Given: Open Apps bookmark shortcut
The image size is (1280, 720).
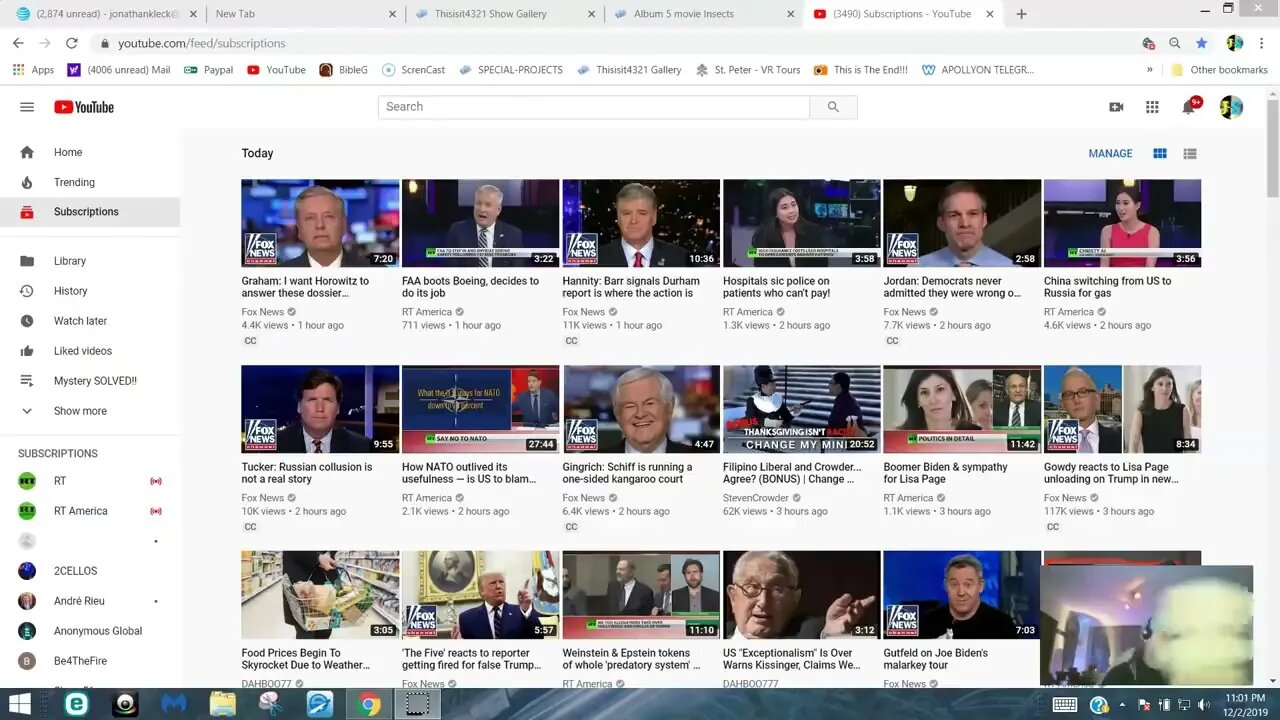Looking at the screenshot, I should pyautogui.click(x=33, y=70).
